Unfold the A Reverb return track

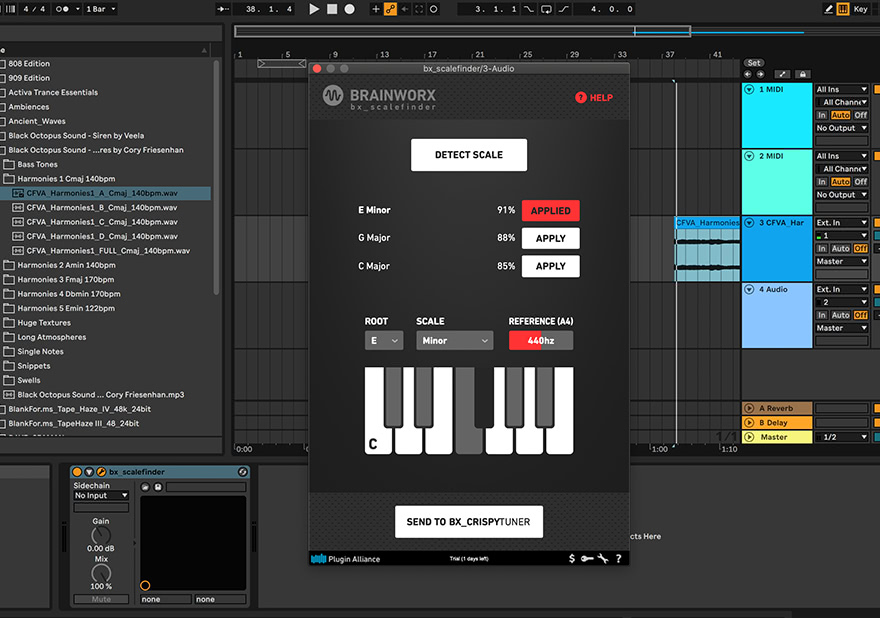pyautogui.click(x=749, y=408)
